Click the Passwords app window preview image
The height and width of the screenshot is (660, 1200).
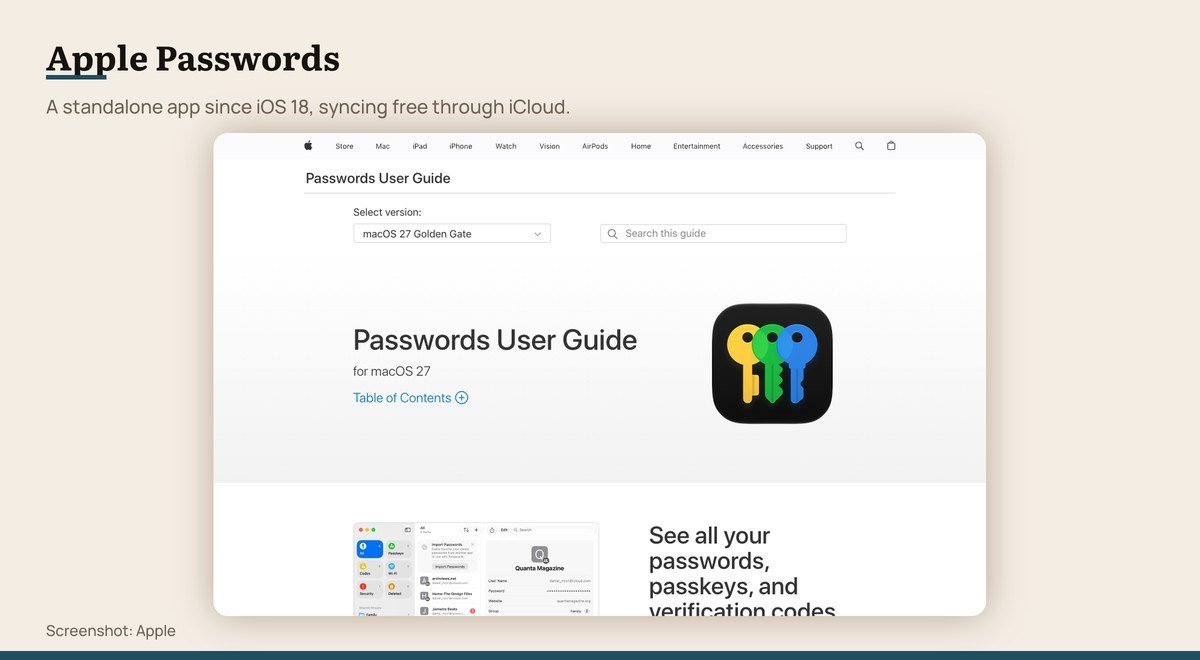pyautogui.click(x=476, y=569)
